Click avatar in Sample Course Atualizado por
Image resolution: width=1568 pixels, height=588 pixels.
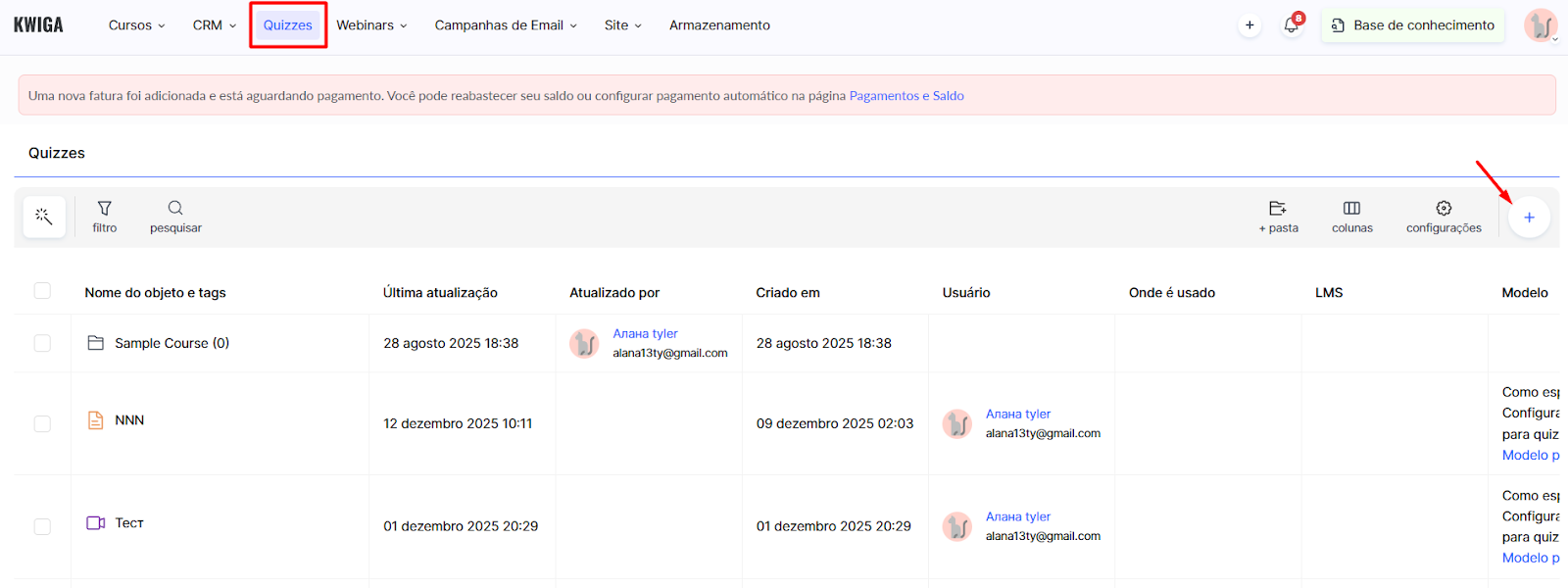pyautogui.click(x=585, y=343)
